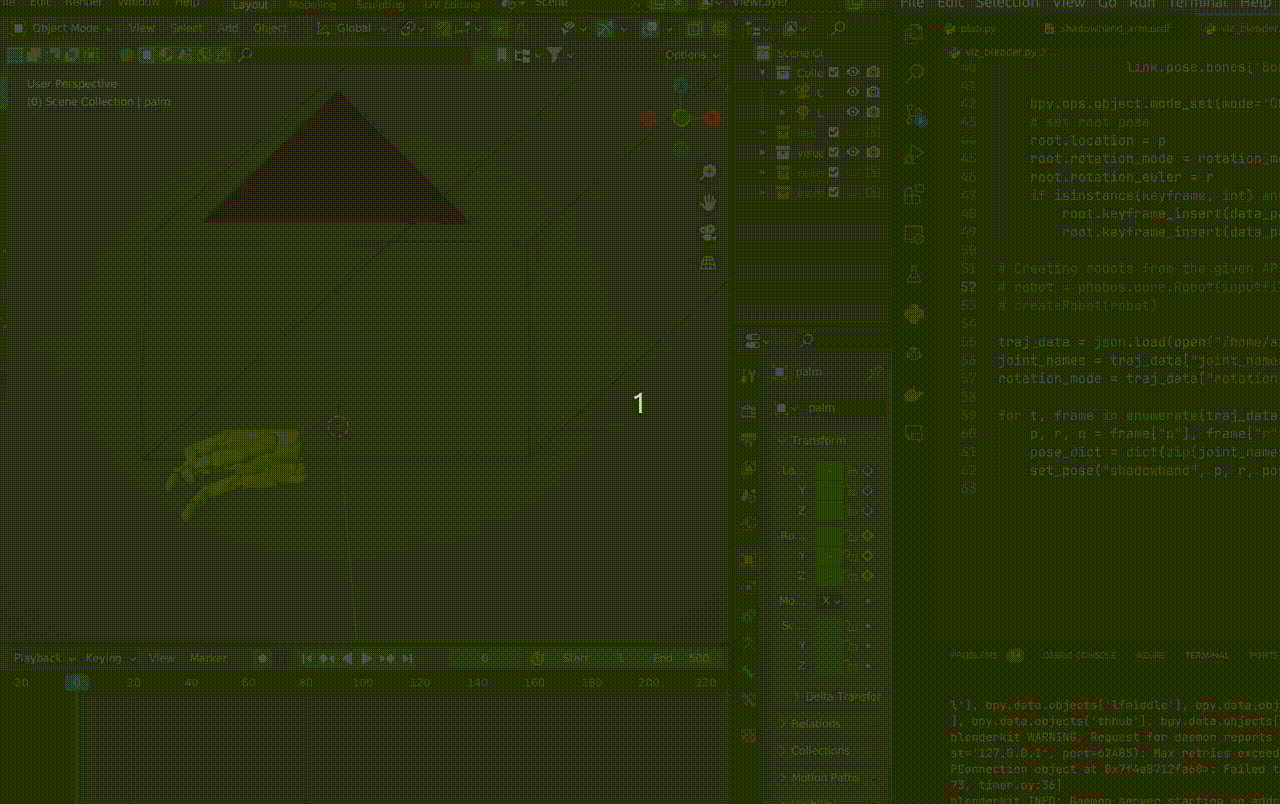This screenshot has width=1280, height=804.
Task: Open the Object Mode dropdown
Action: coord(62,28)
